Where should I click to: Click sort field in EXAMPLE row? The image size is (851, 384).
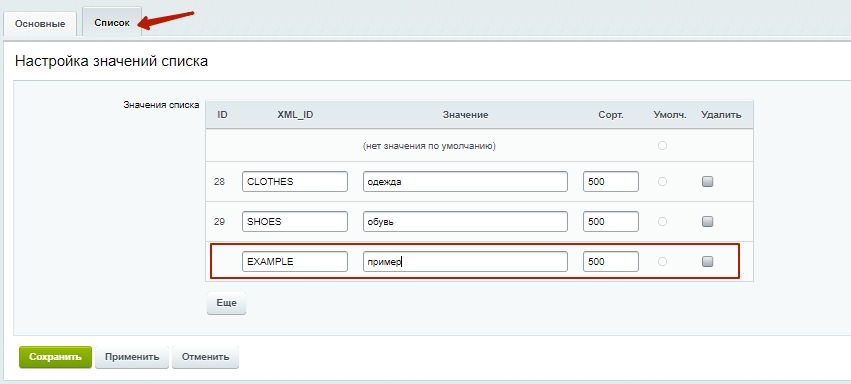click(611, 261)
